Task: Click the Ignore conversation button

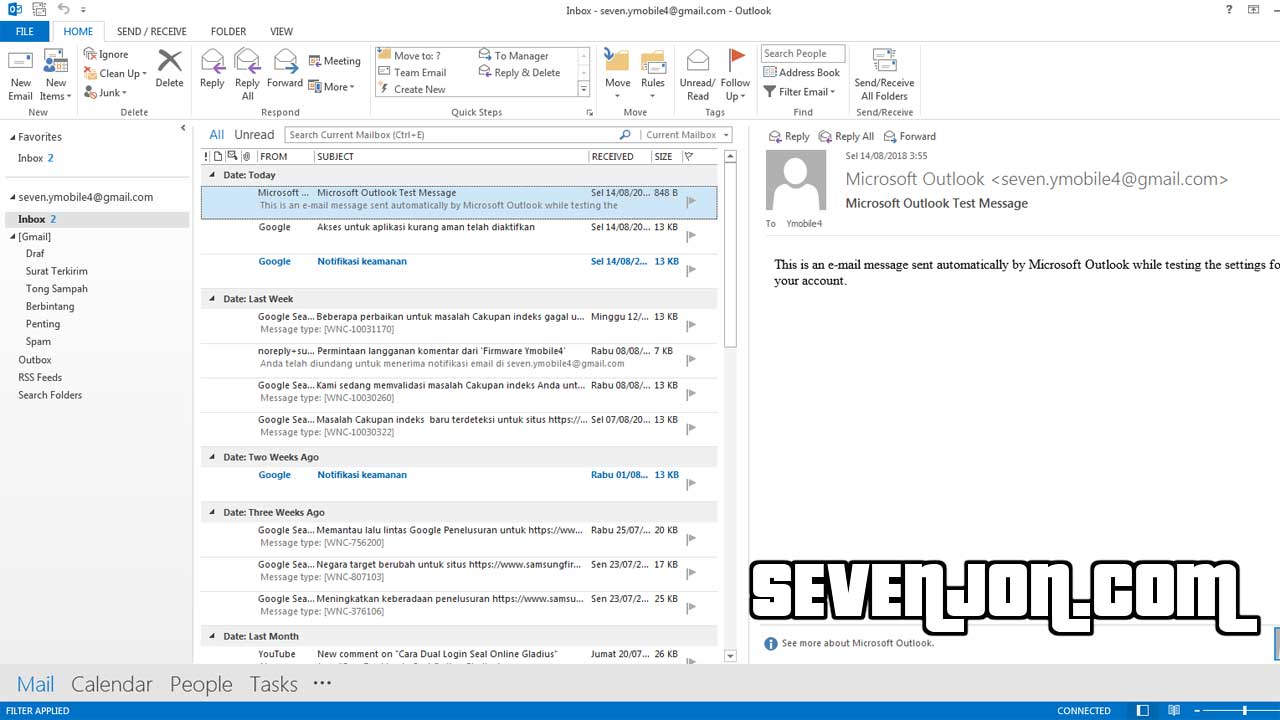Action: coord(106,54)
